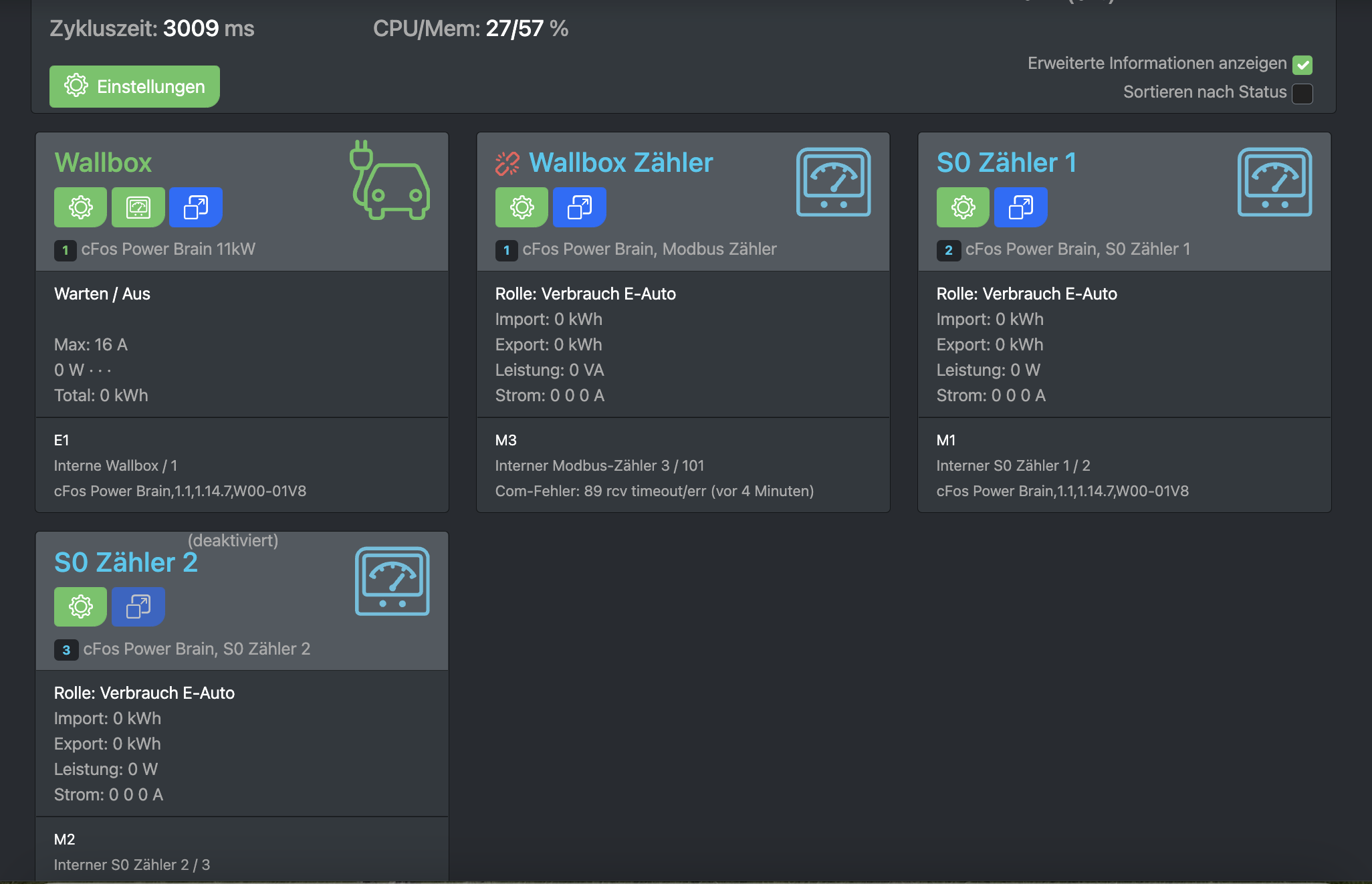Click the Wallbox Zähler card title
1372x884 pixels.
(621, 162)
